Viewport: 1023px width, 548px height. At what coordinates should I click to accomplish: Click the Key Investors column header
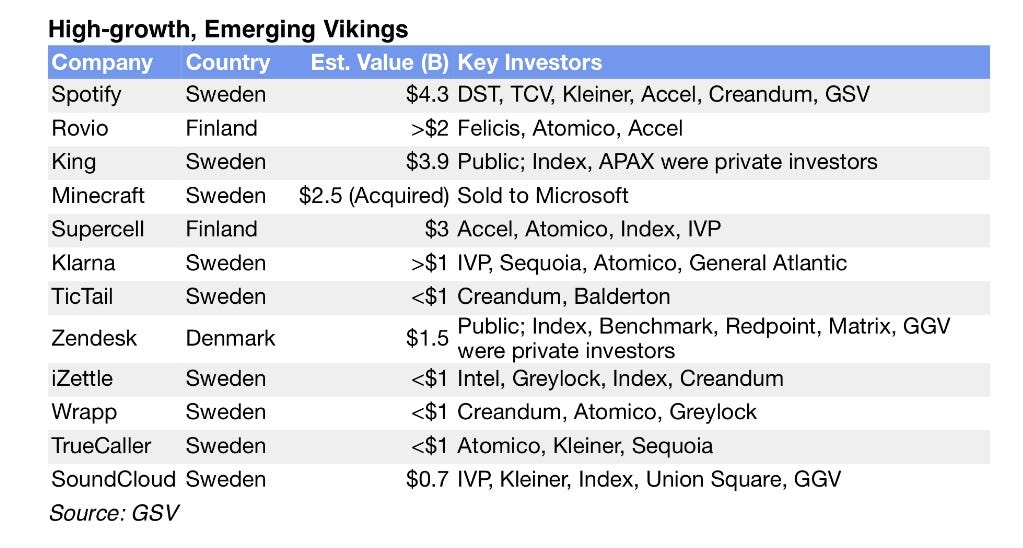tap(530, 62)
